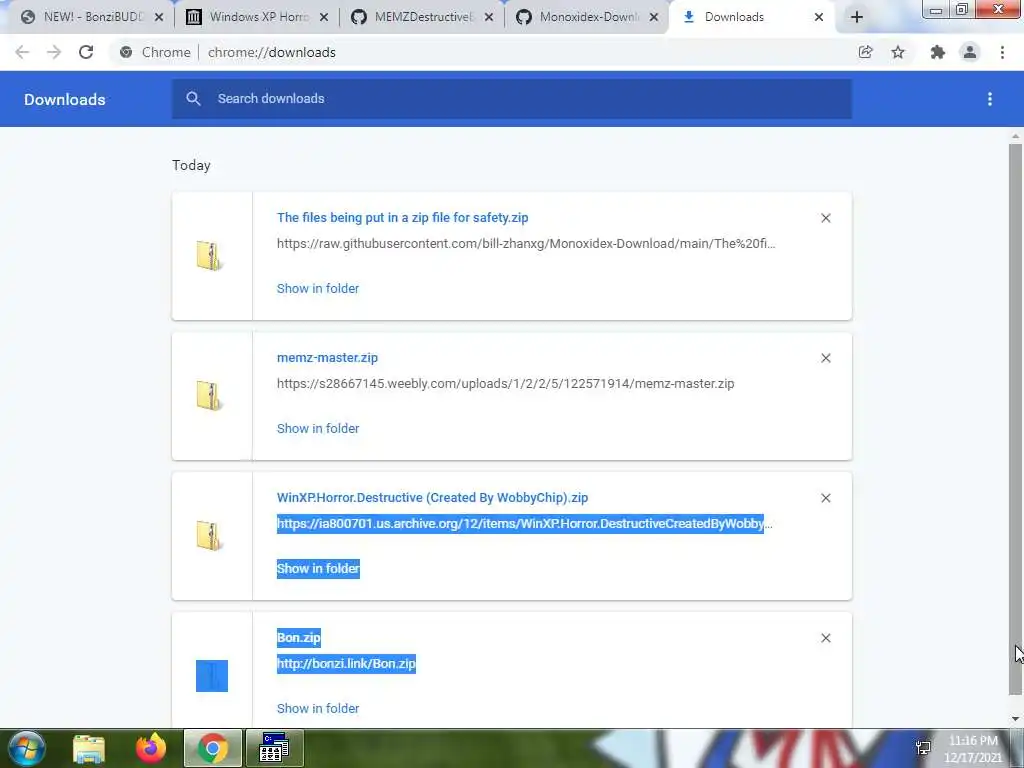Click the zip icon of memz-master.zip
Image resolution: width=1024 pixels, height=768 pixels.
click(x=210, y=396)
